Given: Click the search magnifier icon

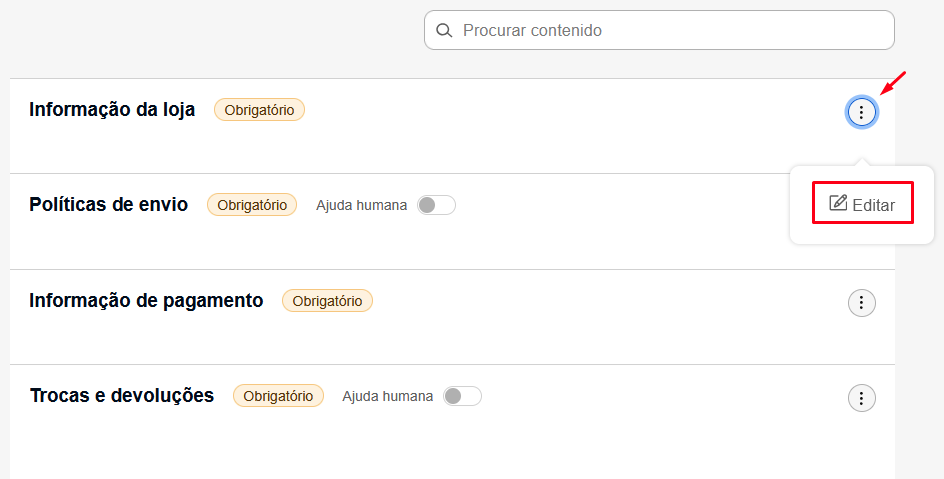Looking at the screenshot, I should click(444, 31).
